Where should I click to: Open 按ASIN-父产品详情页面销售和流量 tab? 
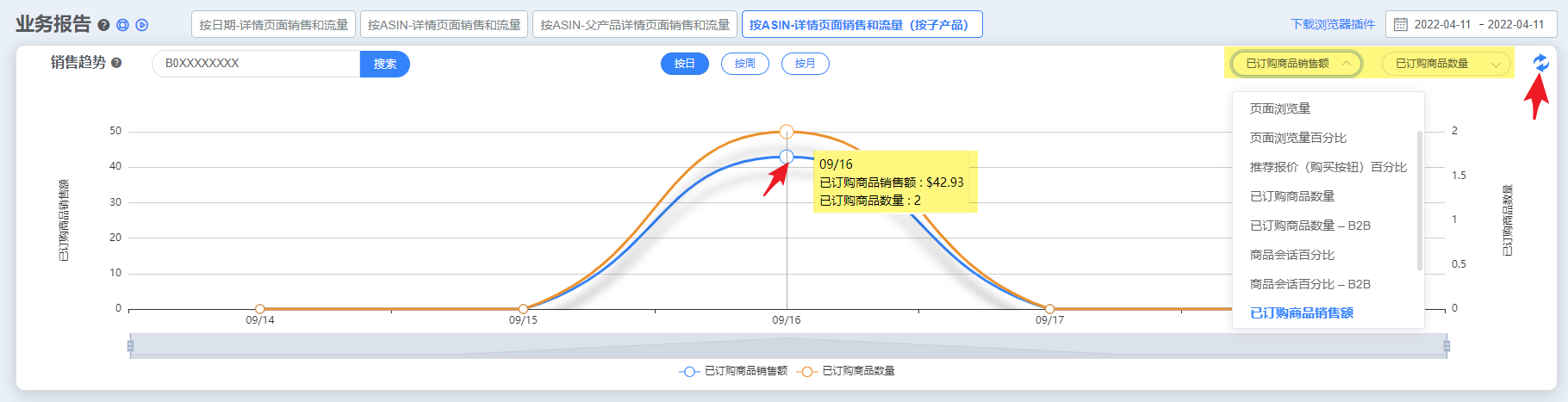pos(635,25)
